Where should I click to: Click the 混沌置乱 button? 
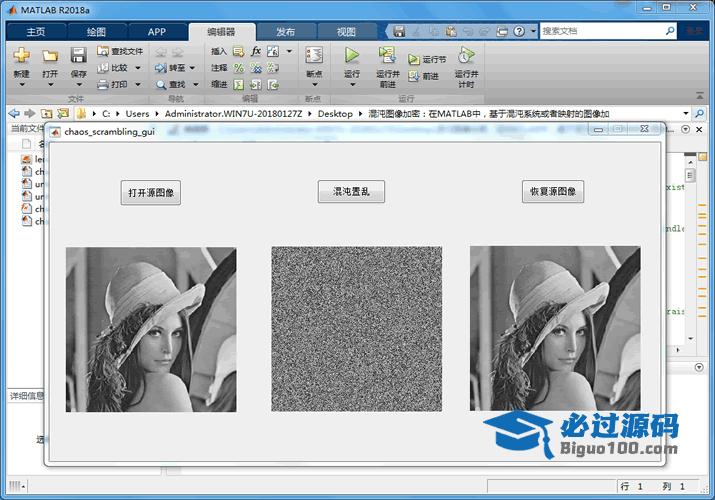pyautogui.click(x=351, y=191)
